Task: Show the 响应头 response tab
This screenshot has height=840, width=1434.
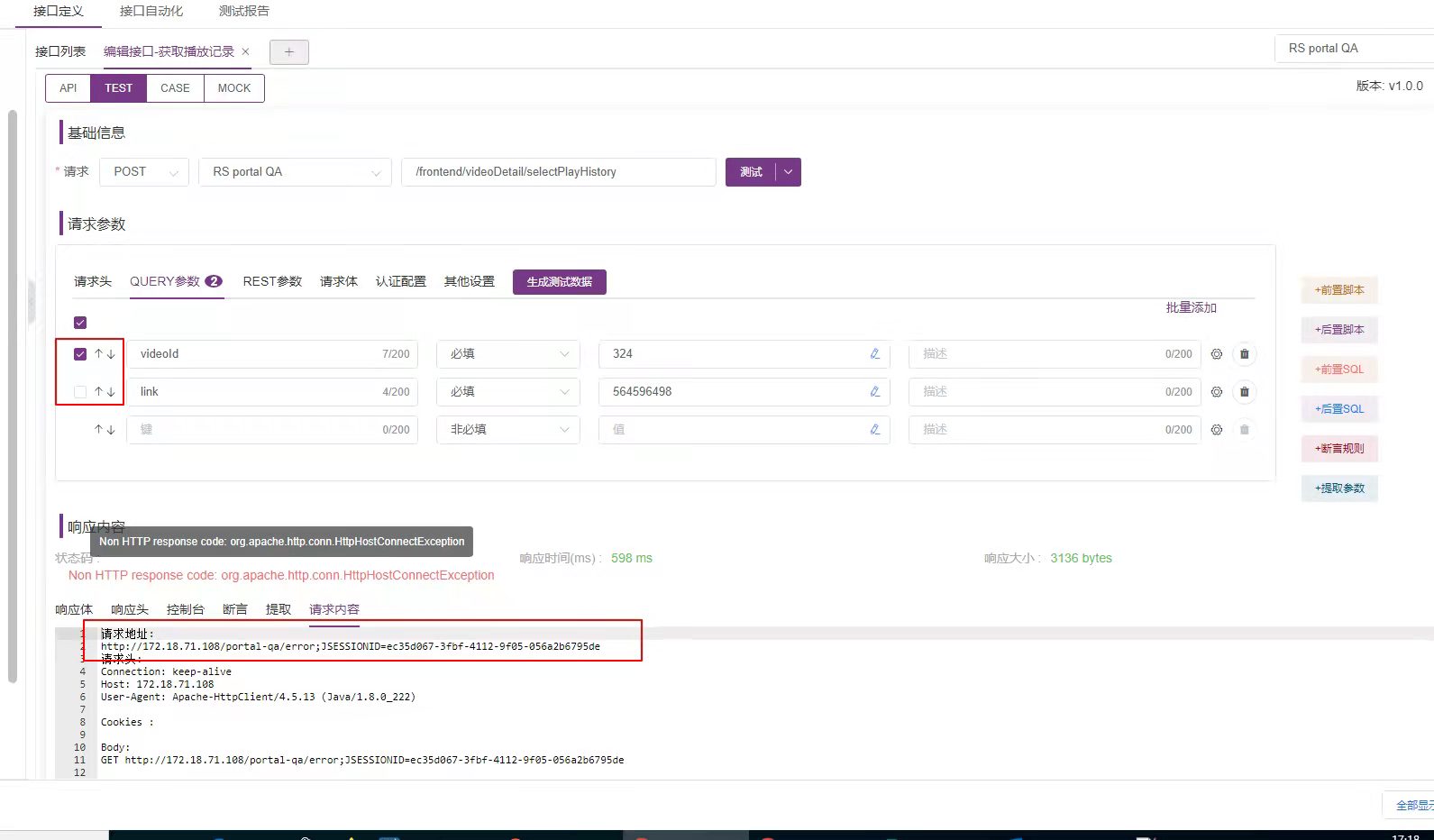Action: [x=130, y=609]
